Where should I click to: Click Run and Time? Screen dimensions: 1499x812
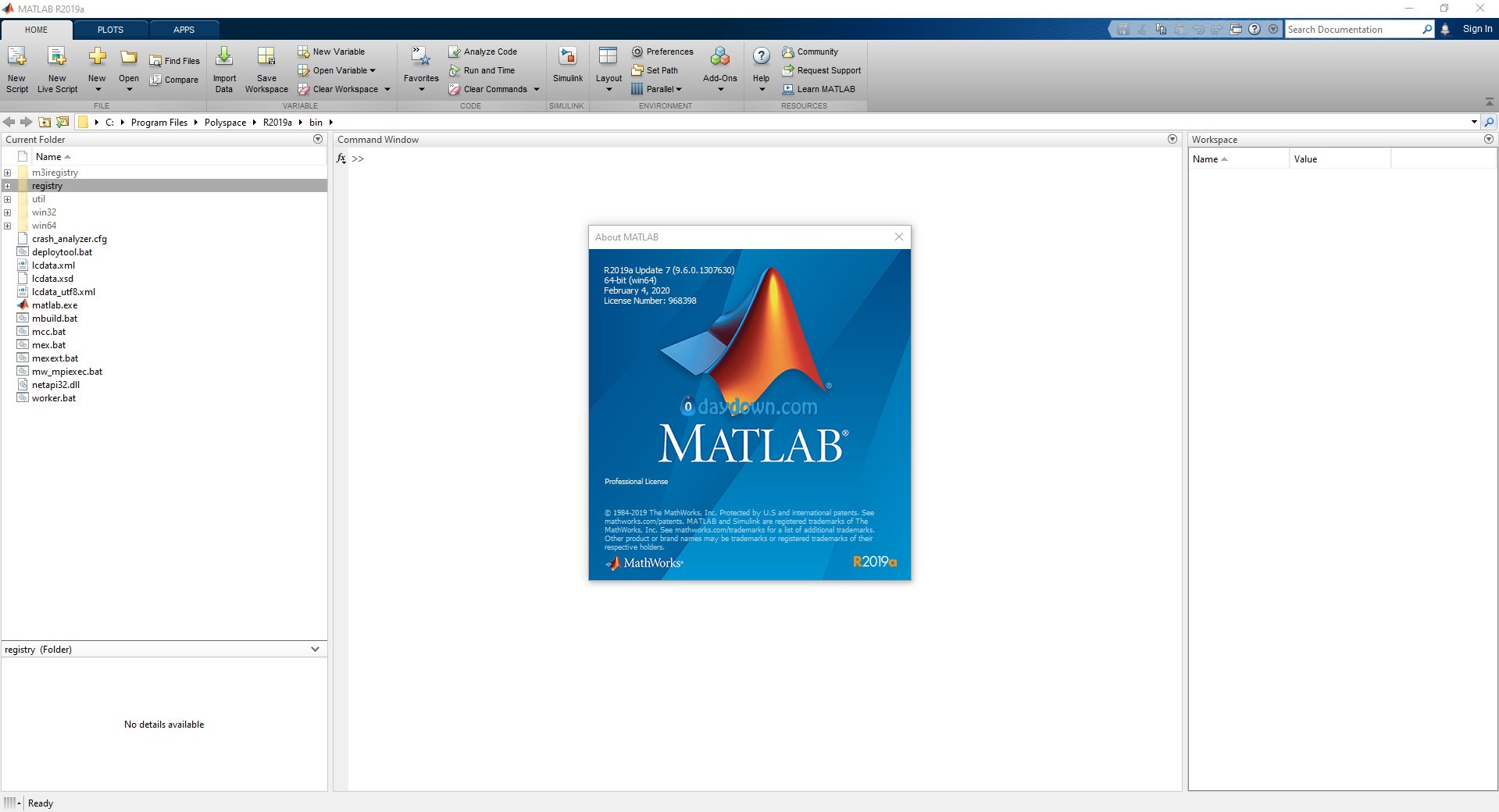(x=482, y=70)
